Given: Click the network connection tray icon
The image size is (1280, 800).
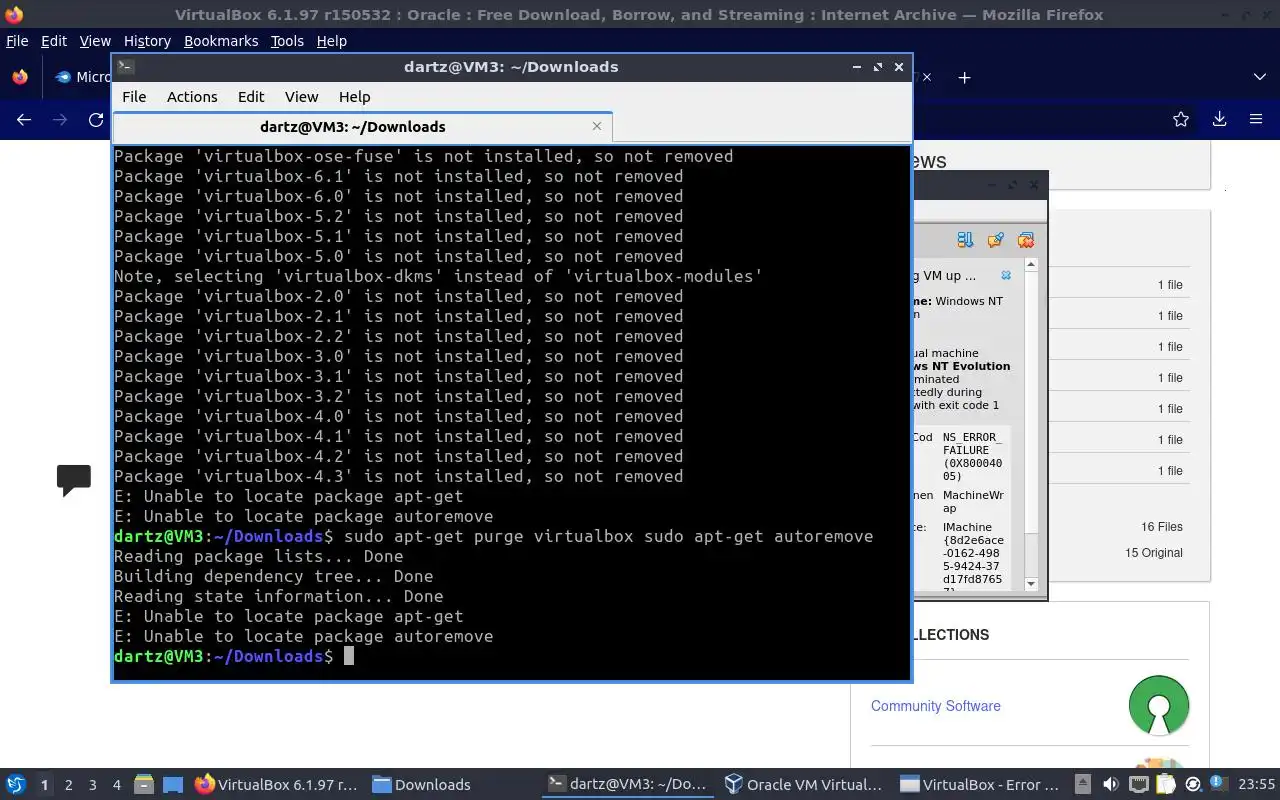Looking at the screenshot, I should [x=1138, y=785].
